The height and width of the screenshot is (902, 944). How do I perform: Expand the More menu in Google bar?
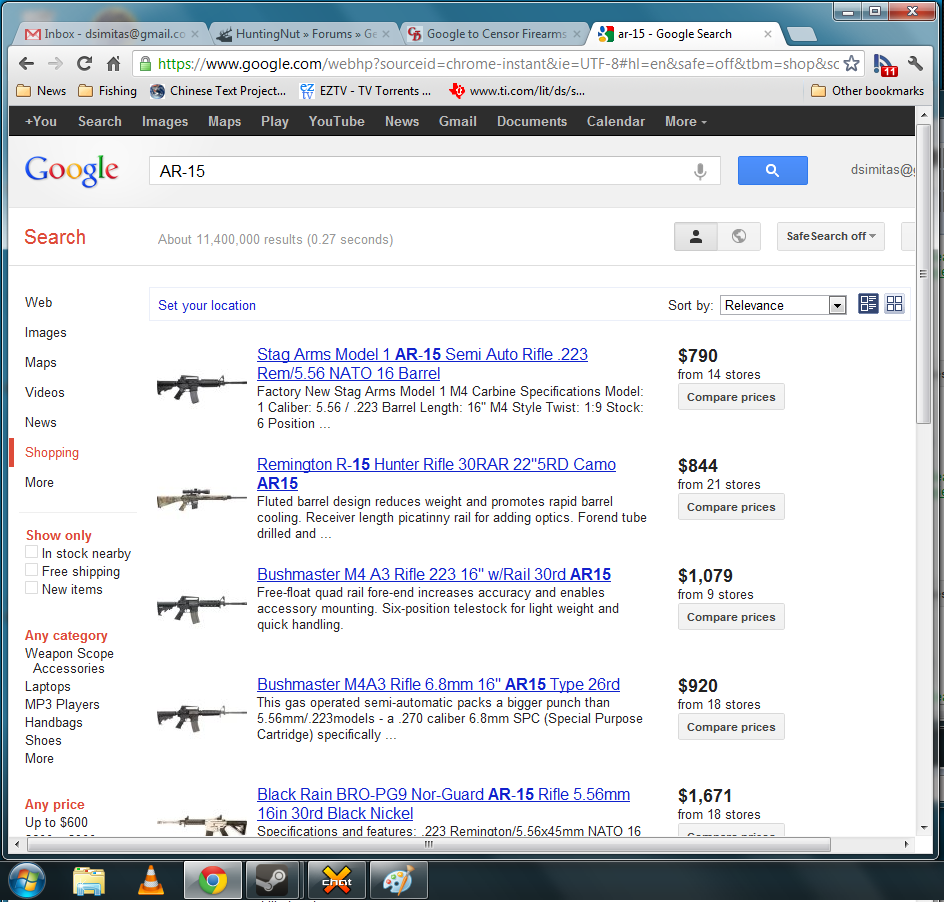(685, 121)
